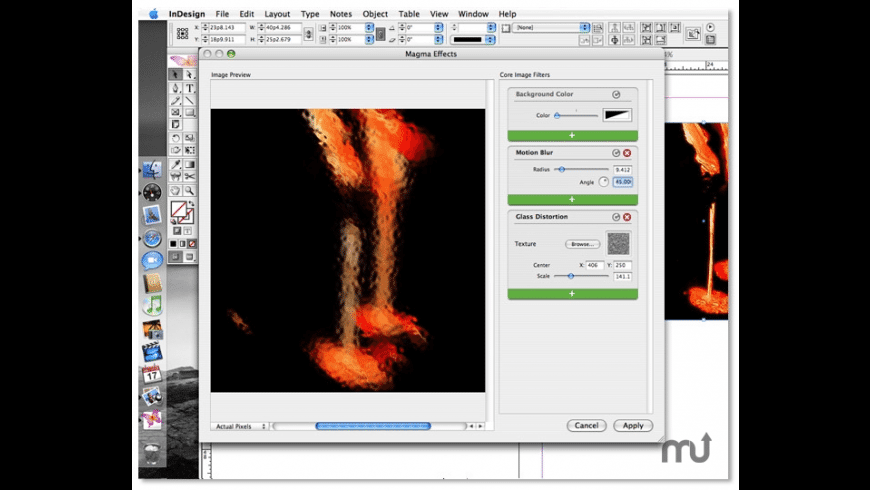
Task: Click the Motion Blur Angle input field
Action: [623, 182]
